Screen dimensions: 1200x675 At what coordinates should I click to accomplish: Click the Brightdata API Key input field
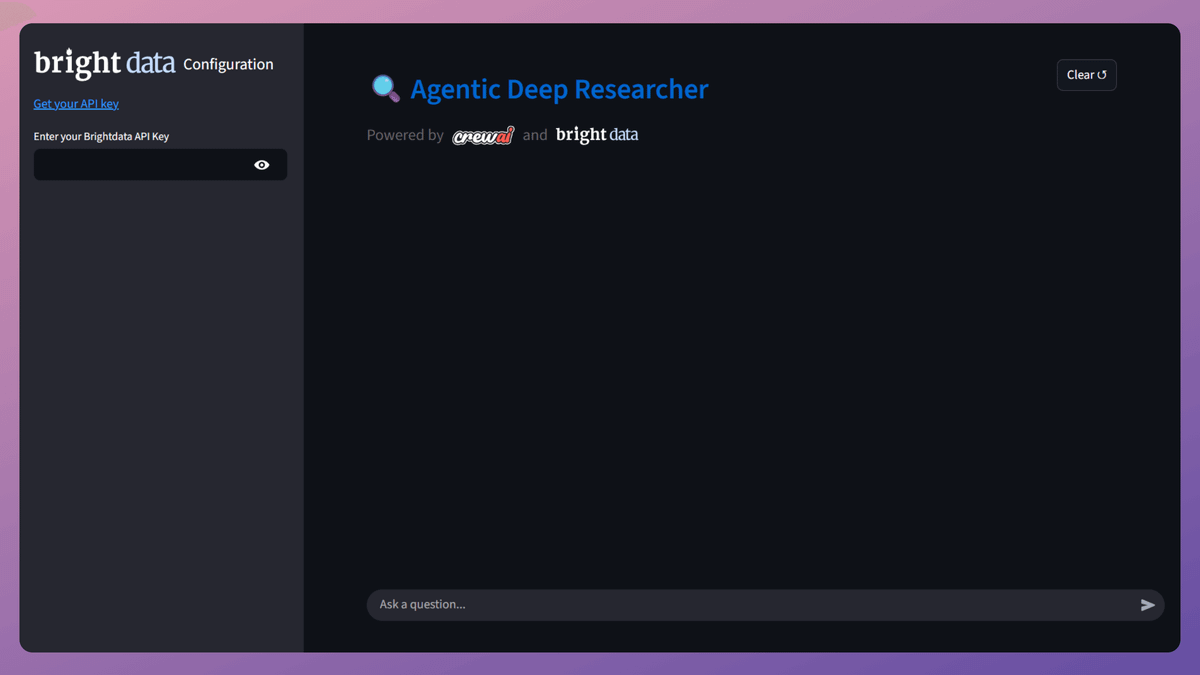coord(160,165)
